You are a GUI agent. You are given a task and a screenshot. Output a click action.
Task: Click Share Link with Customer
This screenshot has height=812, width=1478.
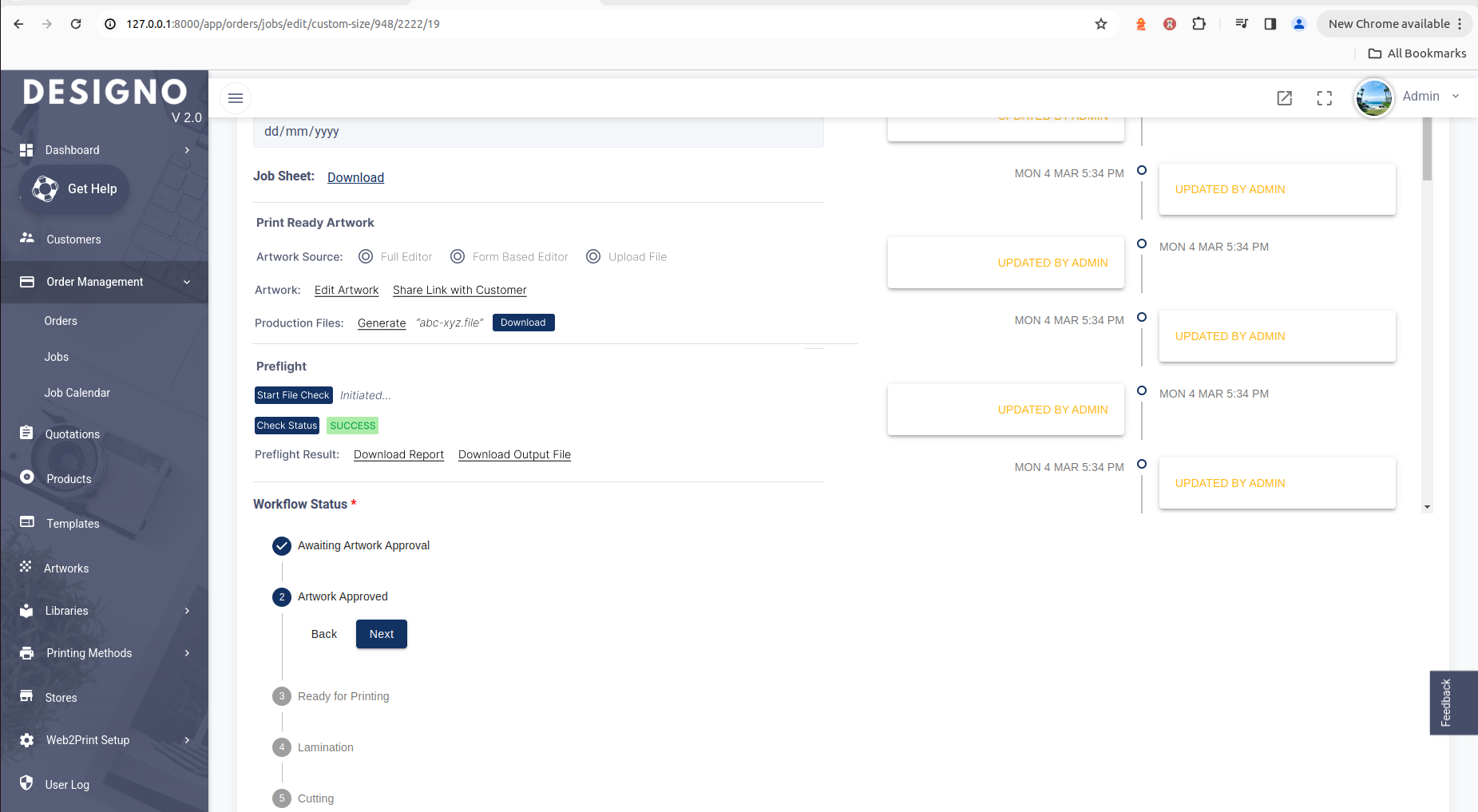460,290
